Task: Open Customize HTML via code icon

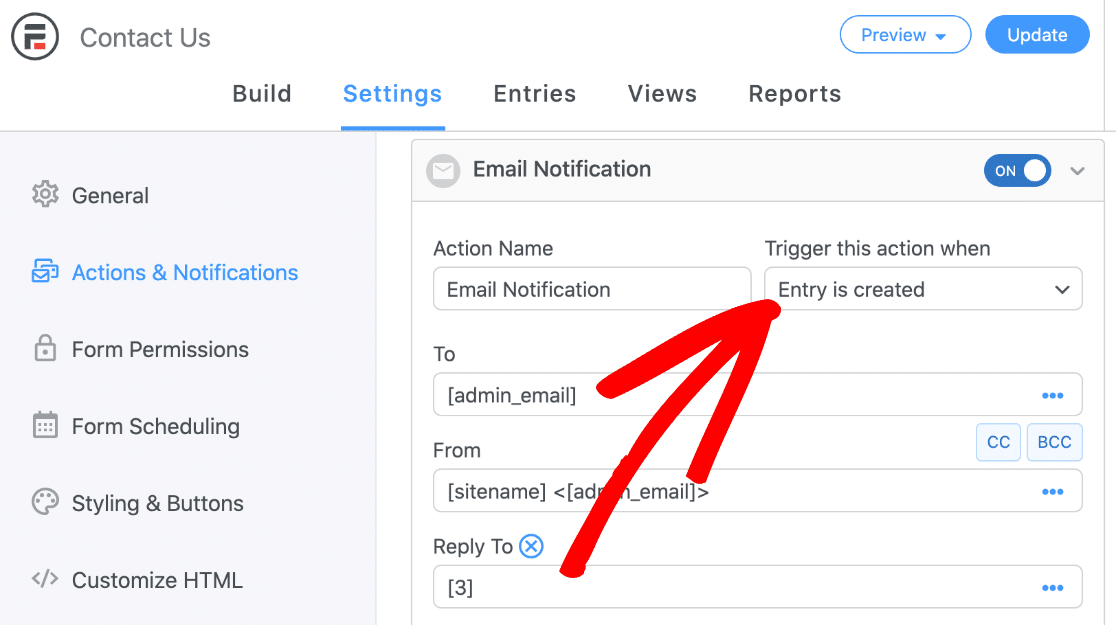Action: 44,580
